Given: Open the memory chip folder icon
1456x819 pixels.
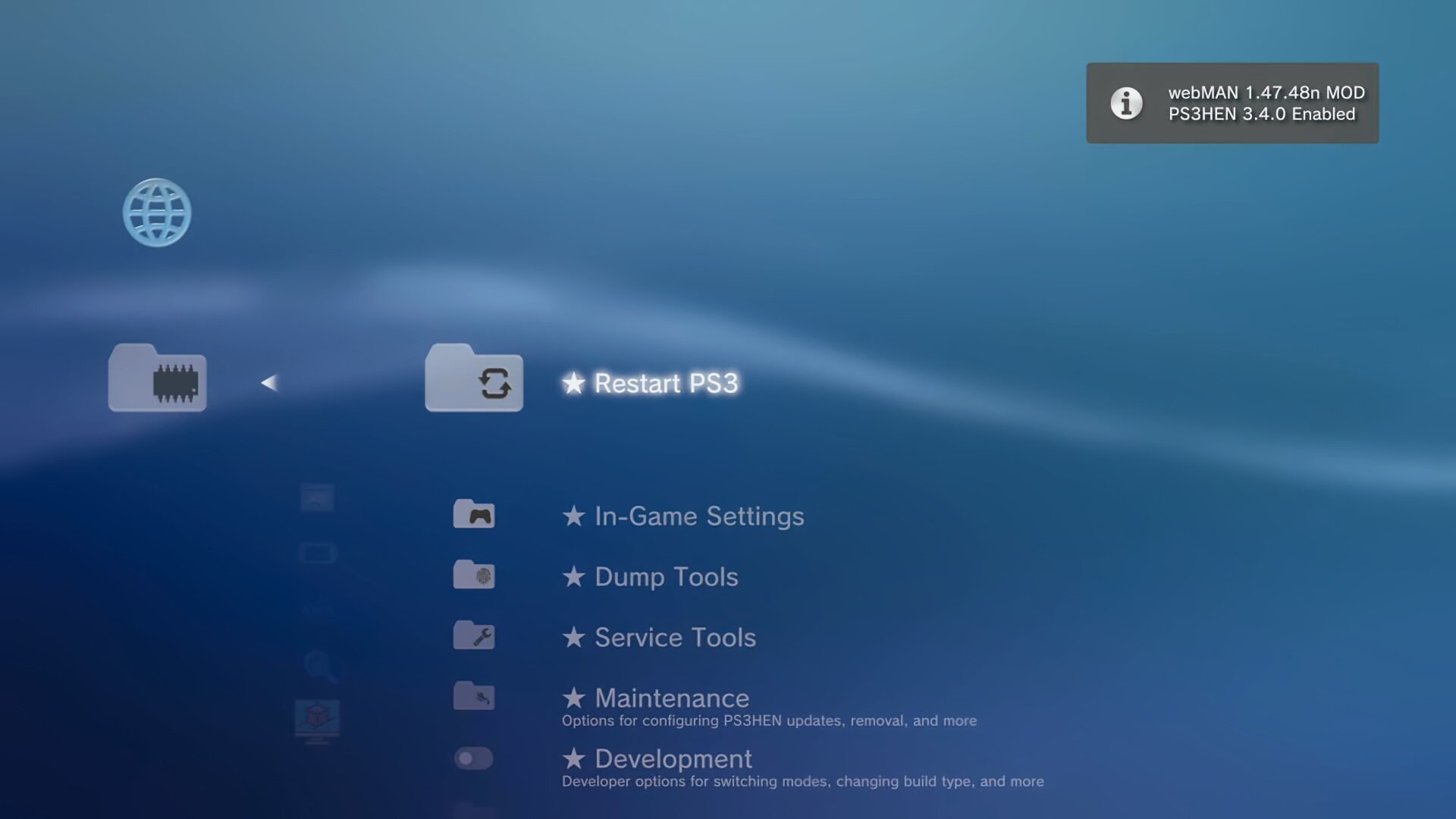Looking at the screenshot, I should click(x=157, y=379).
